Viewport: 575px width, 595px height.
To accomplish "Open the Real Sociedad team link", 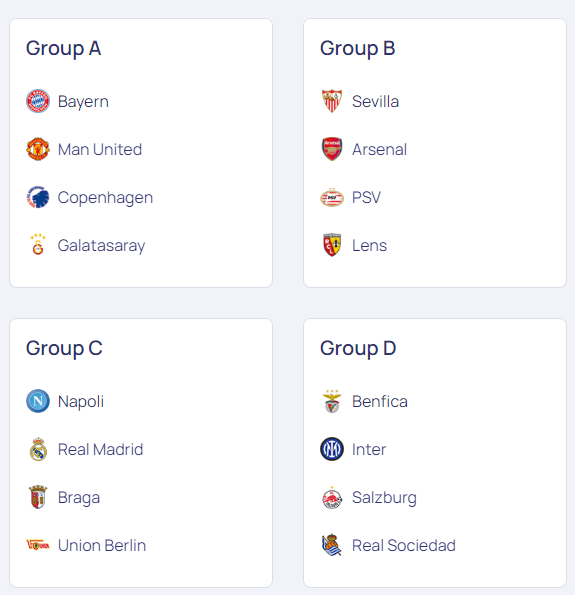I will [389, 545].
